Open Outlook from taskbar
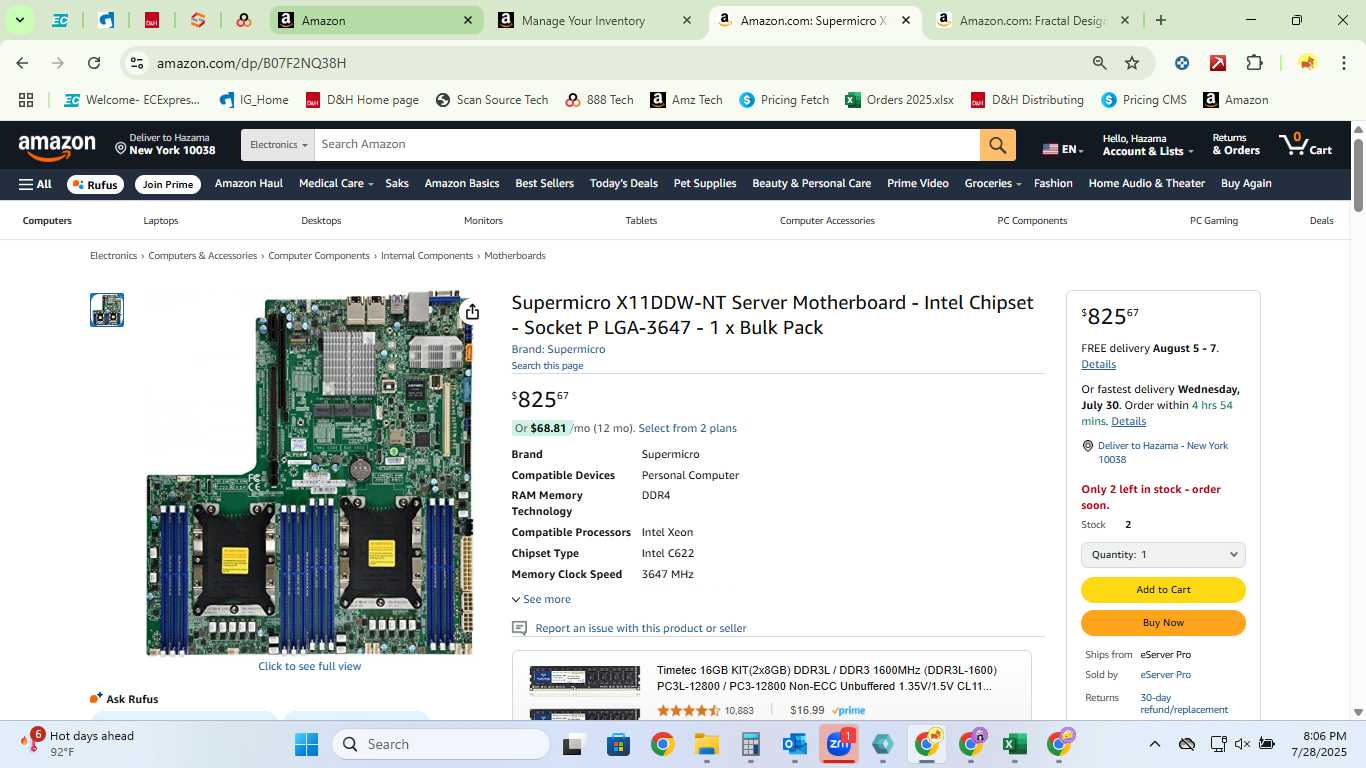 795,744
